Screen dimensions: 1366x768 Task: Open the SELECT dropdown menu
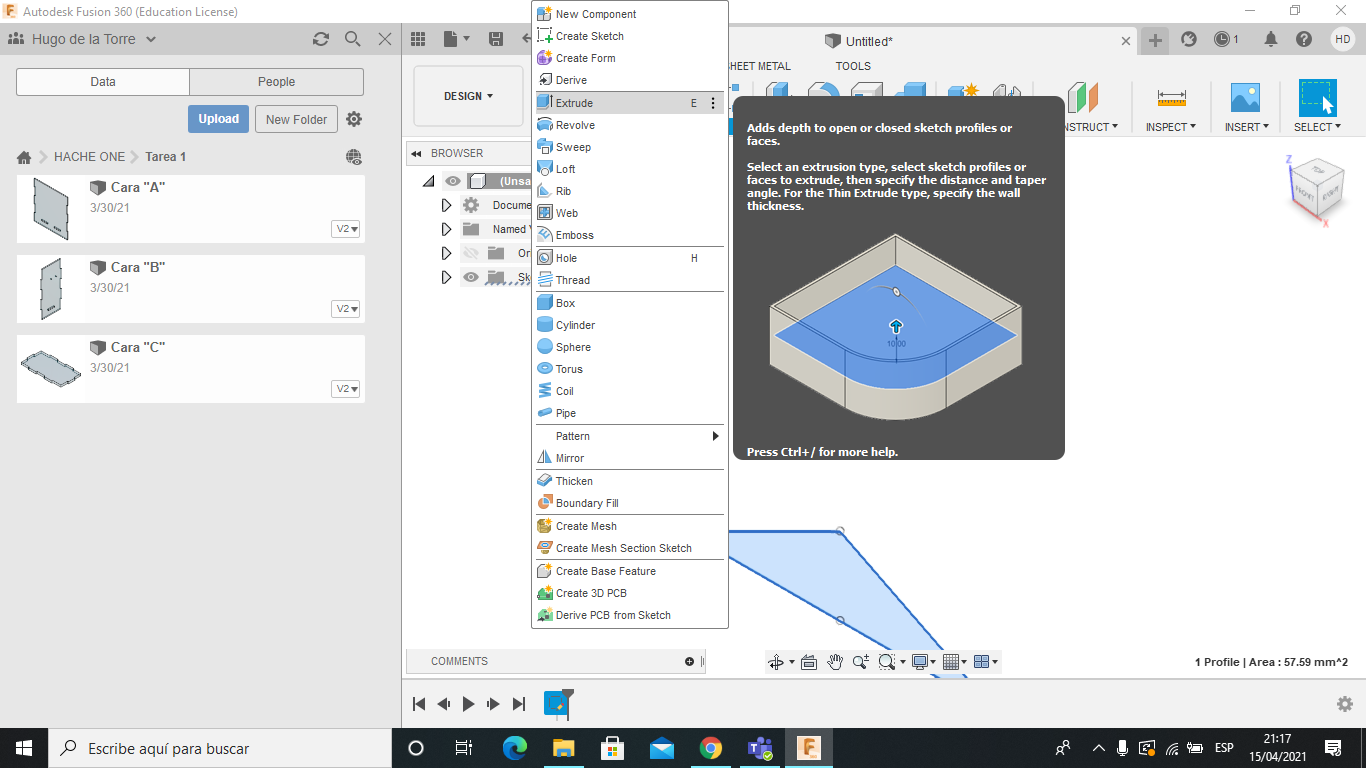pyautogui.click(x=1317, y=127)
